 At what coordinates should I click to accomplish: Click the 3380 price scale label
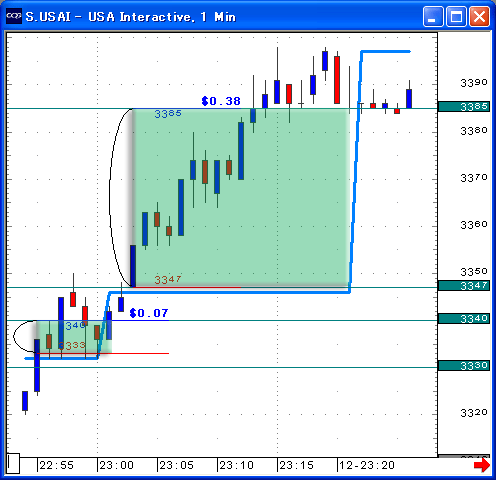(x=474, y=131)
